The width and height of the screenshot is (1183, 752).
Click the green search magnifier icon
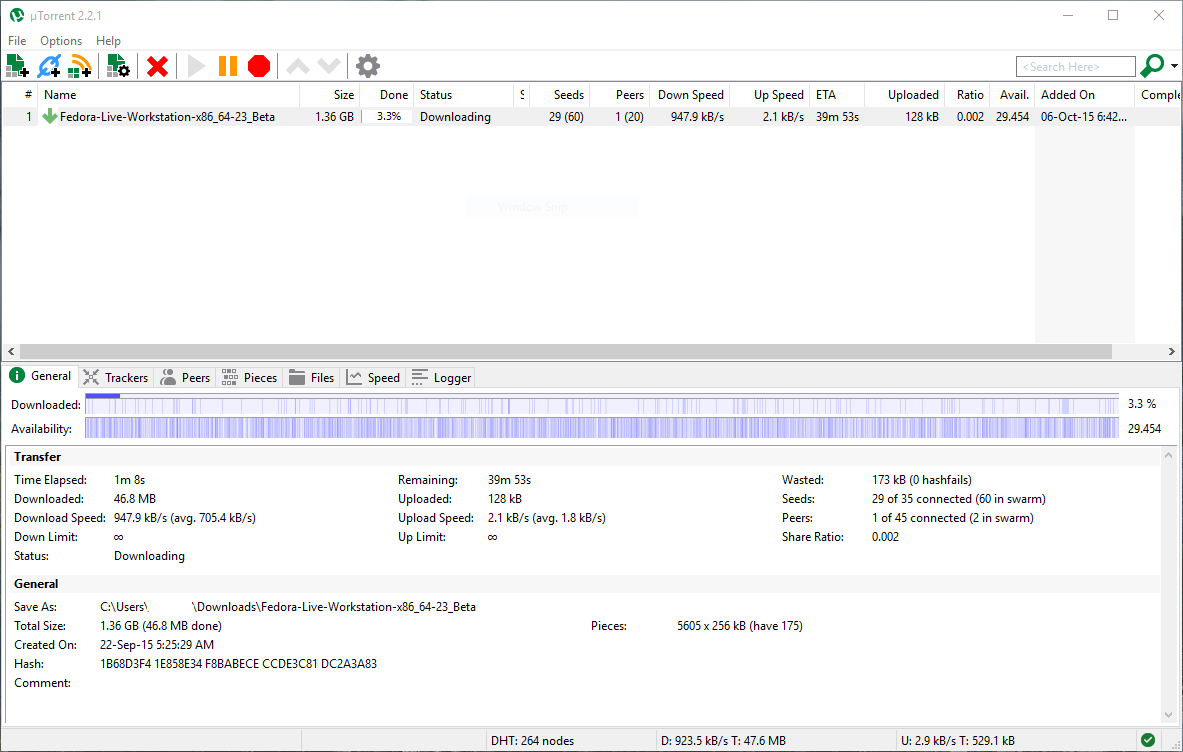click(x=1152, y=66)
